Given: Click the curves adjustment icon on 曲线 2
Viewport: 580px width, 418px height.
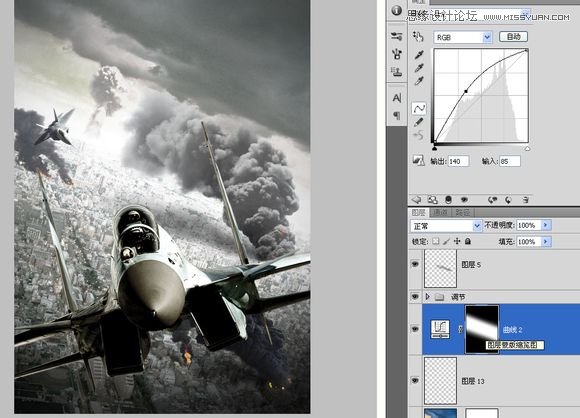Looking at the screenshot, I should pos(440,329).
